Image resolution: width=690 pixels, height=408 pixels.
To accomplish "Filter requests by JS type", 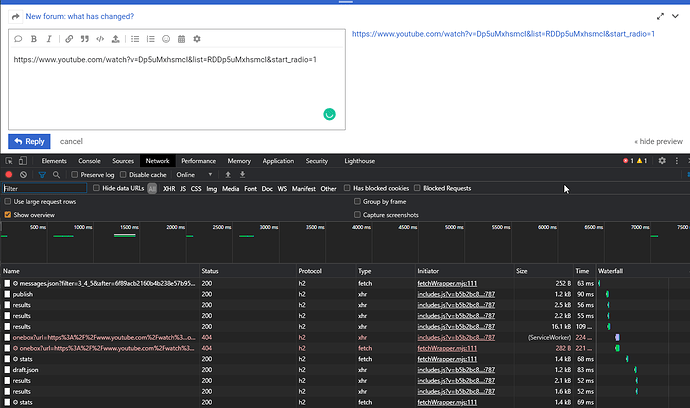I will [x=183, y=188].
